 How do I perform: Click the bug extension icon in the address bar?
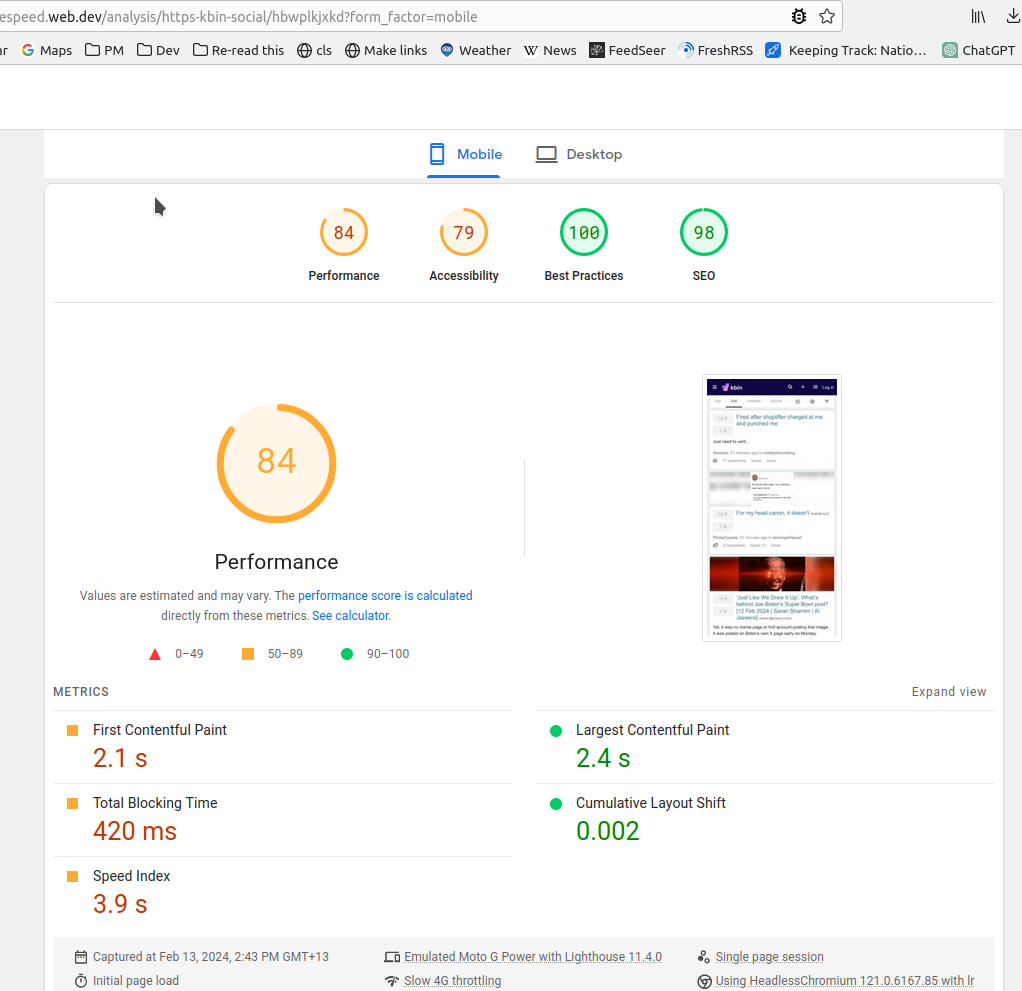[798, 16]
